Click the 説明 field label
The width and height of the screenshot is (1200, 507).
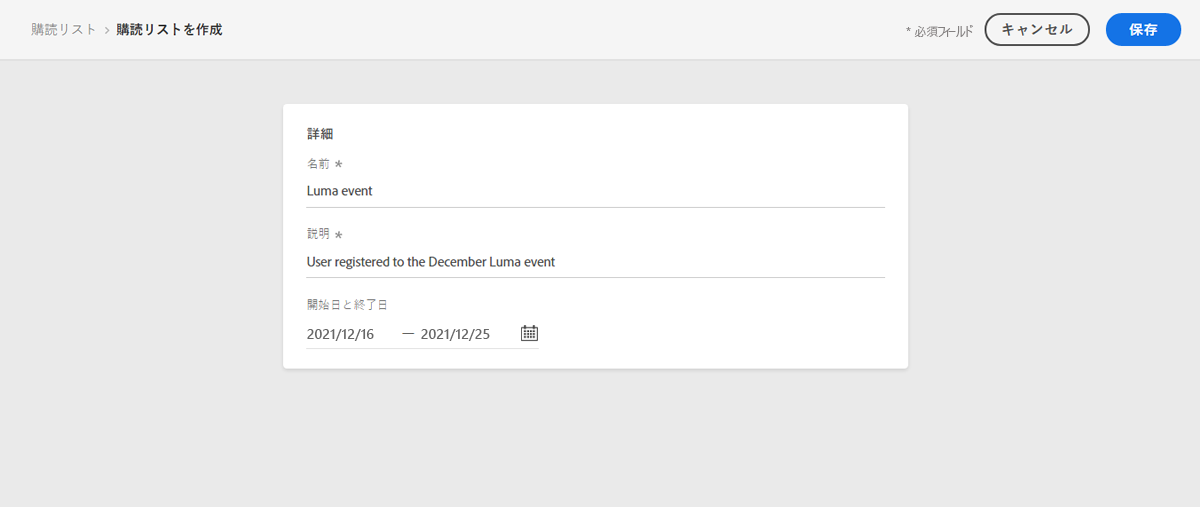coord(319,234)
